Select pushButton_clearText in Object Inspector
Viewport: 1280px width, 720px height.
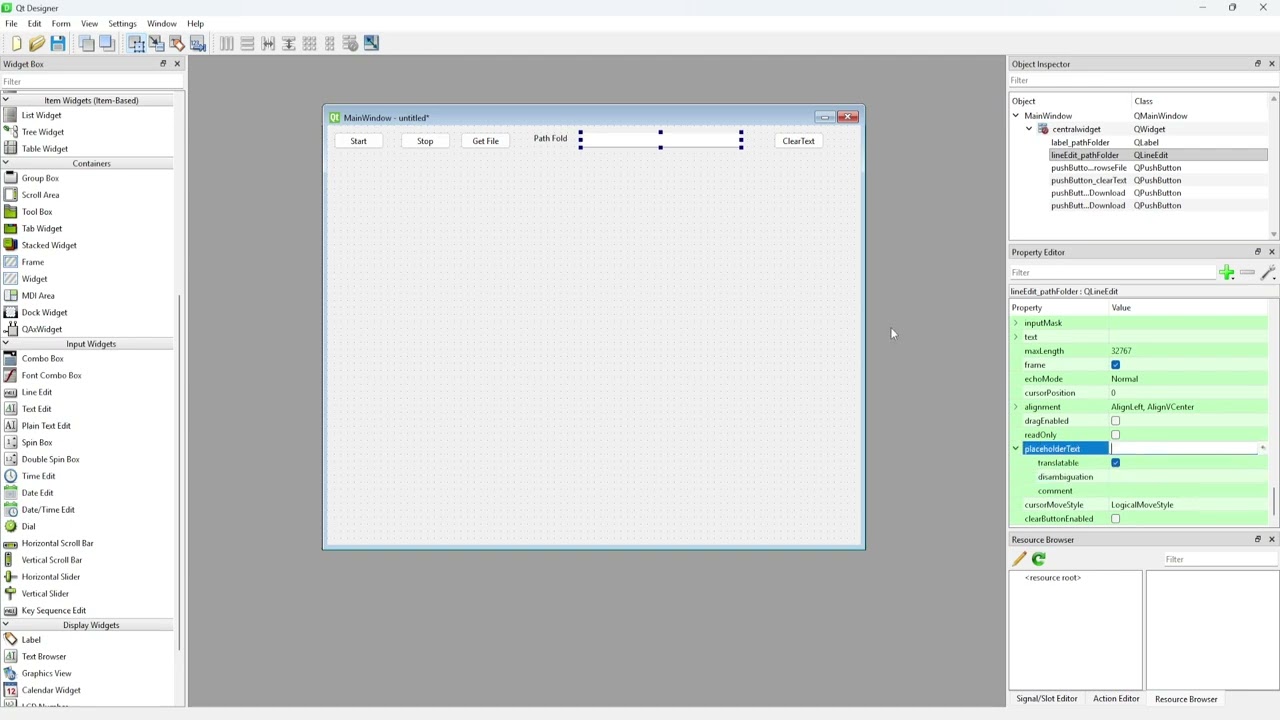(1088, 181)
